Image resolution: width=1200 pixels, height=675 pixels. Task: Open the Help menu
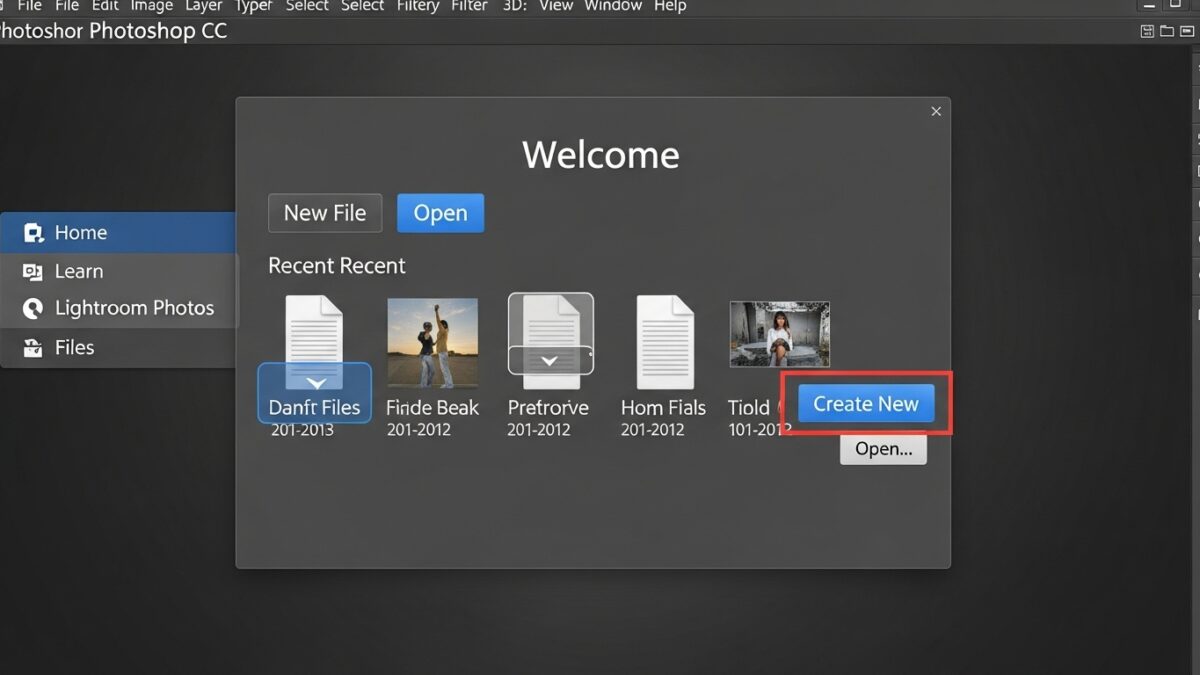[670, 6]
